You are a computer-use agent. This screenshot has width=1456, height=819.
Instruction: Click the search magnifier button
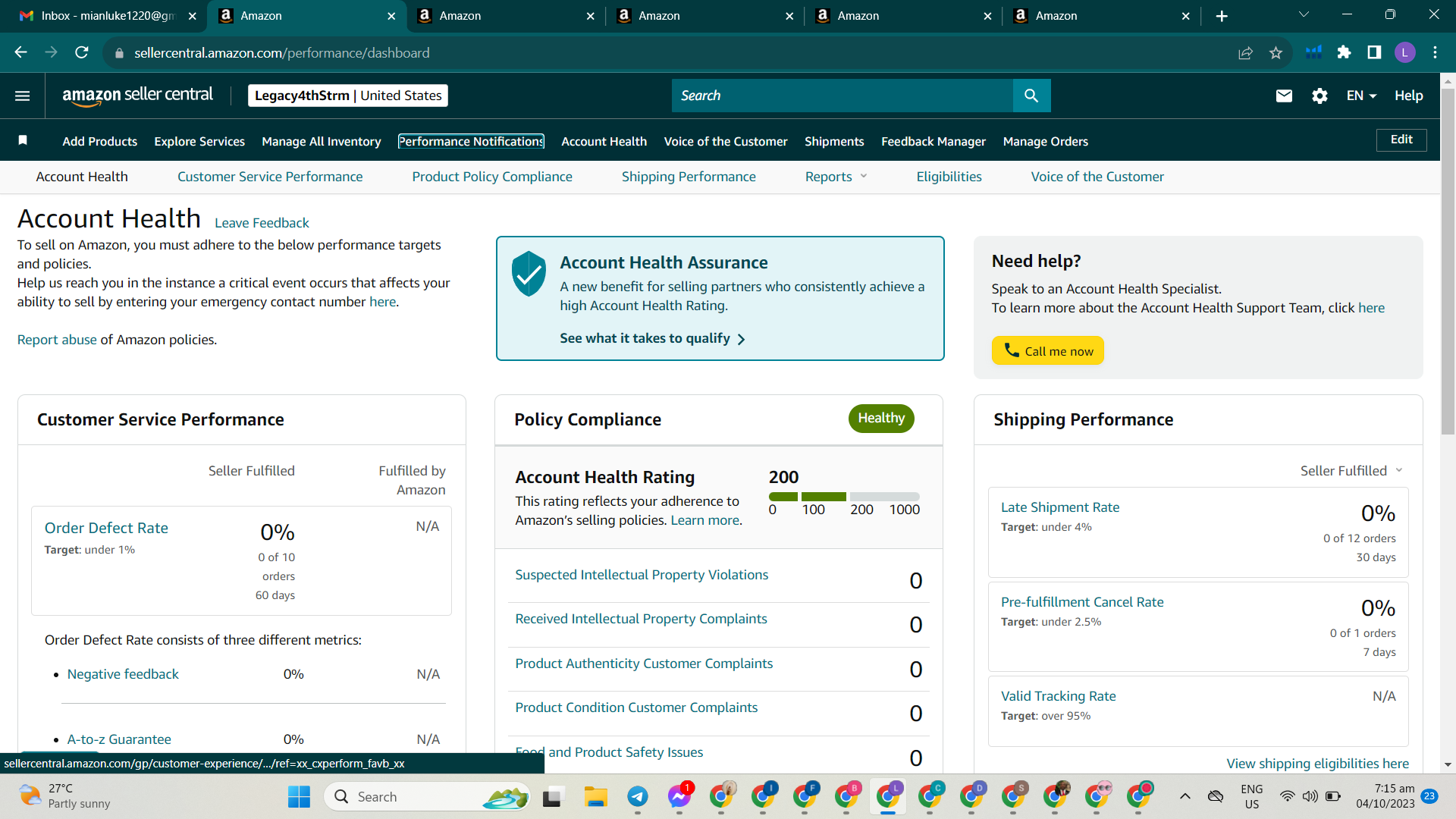pyautogui.click(x=1031, y=96)
